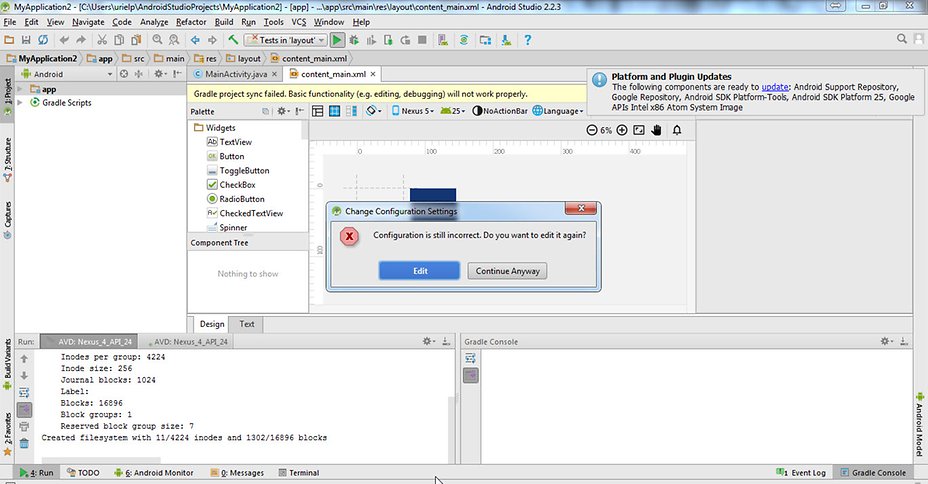Open the Event Log button
Image resolution: width=928 pixels, height=484 pixels.
coord(801,473)
